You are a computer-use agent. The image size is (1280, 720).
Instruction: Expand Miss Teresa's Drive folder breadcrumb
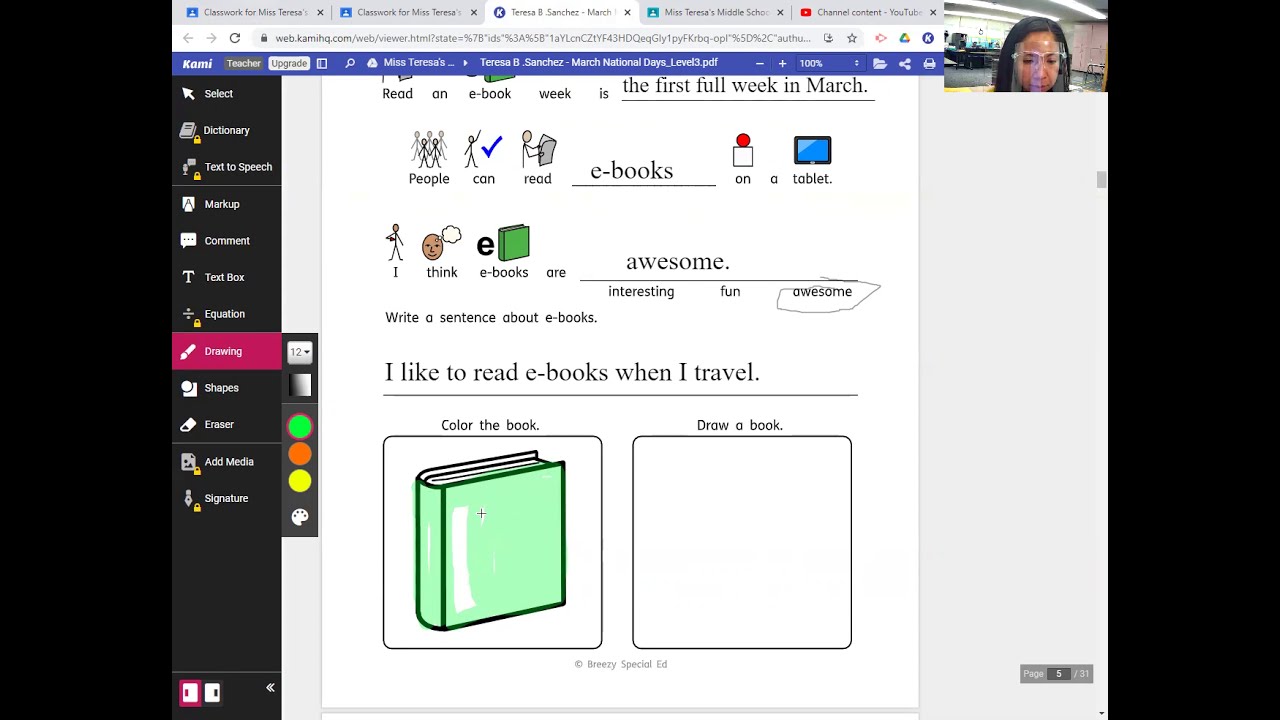coord(419,63)
